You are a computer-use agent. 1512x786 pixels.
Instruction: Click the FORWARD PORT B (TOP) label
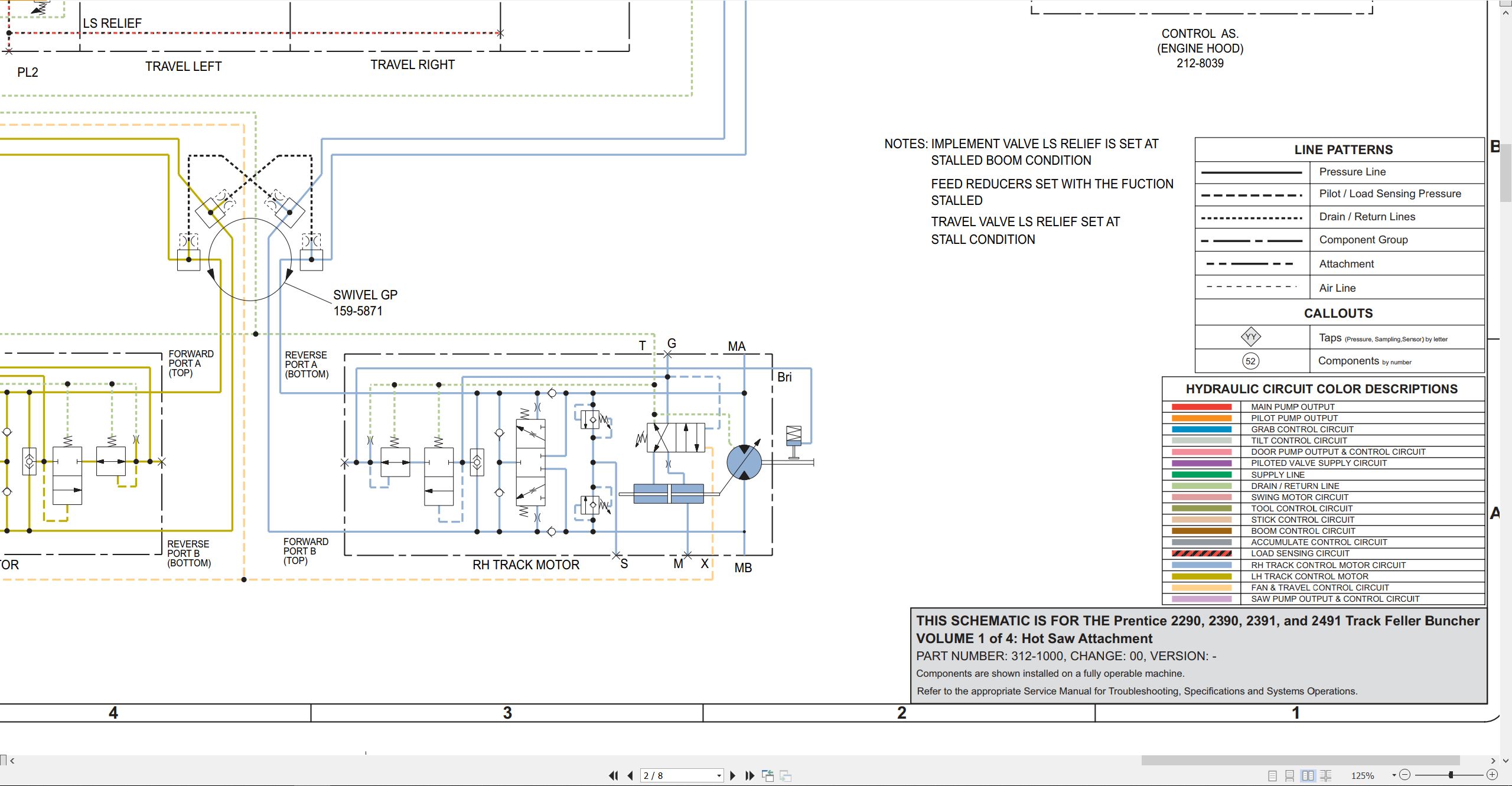click(305, 551)
